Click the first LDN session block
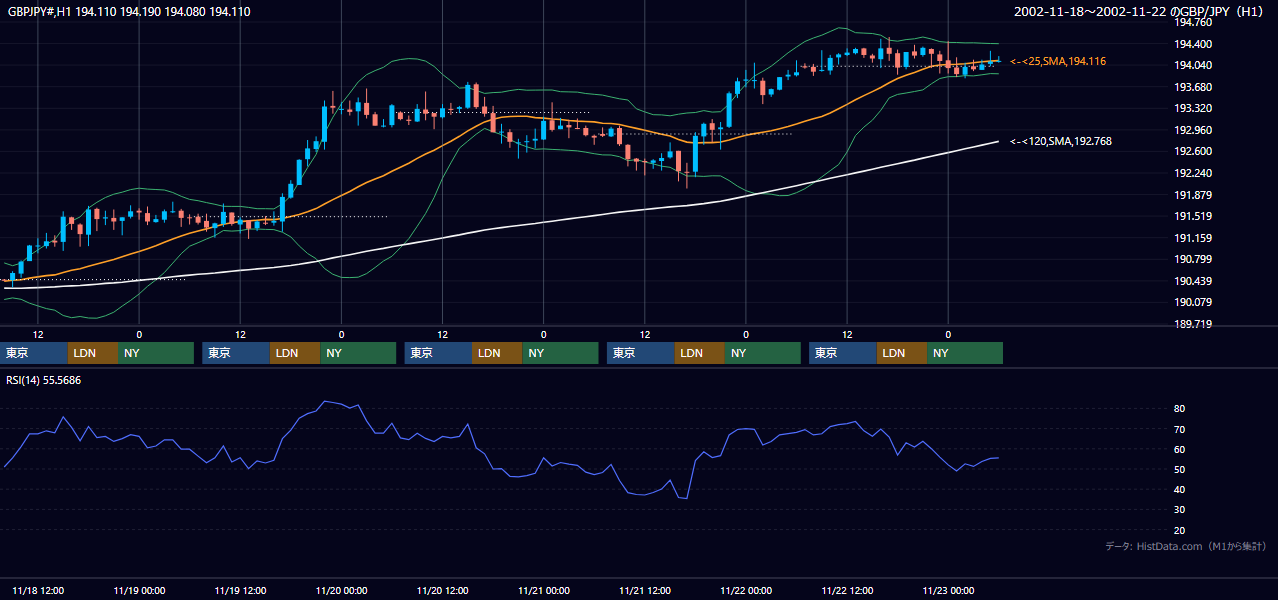1278x600 pixels. point(93,353)
